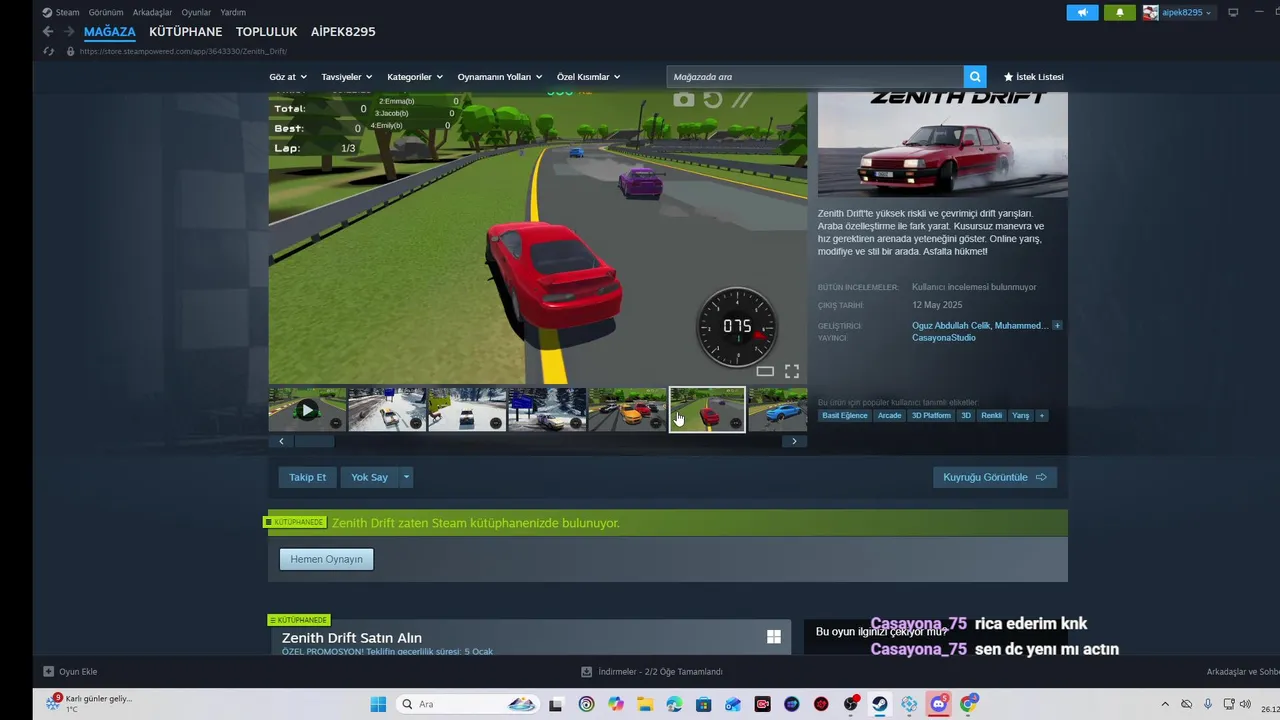Click the store search magnifier button

pos(975,77)
